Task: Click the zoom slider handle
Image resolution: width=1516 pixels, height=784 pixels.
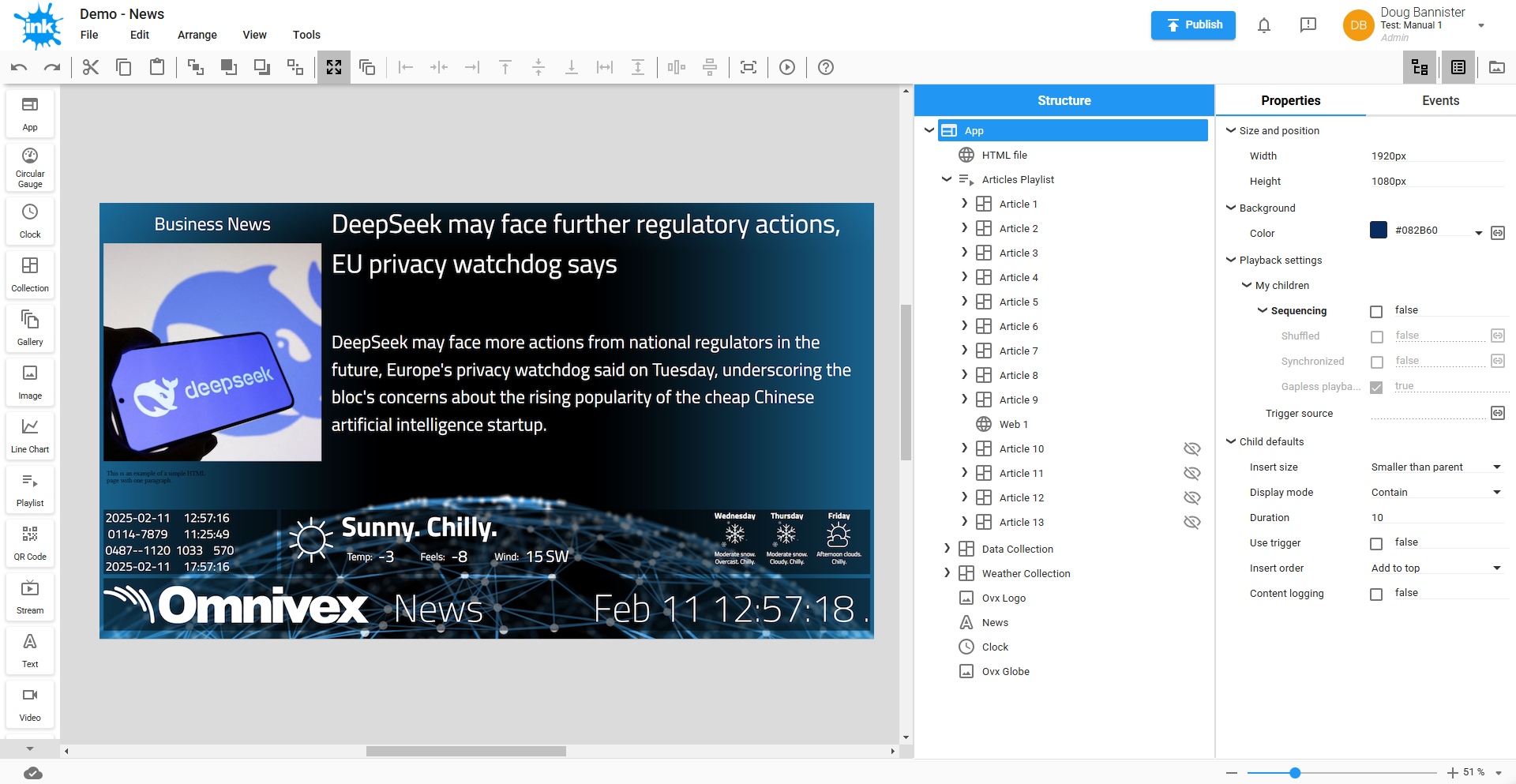Action: pos(1295,773)
